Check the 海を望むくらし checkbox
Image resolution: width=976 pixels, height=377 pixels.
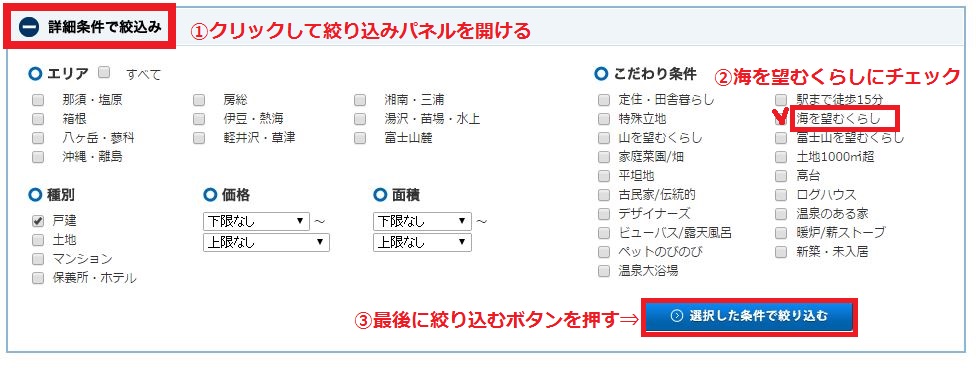click(781, 118)
